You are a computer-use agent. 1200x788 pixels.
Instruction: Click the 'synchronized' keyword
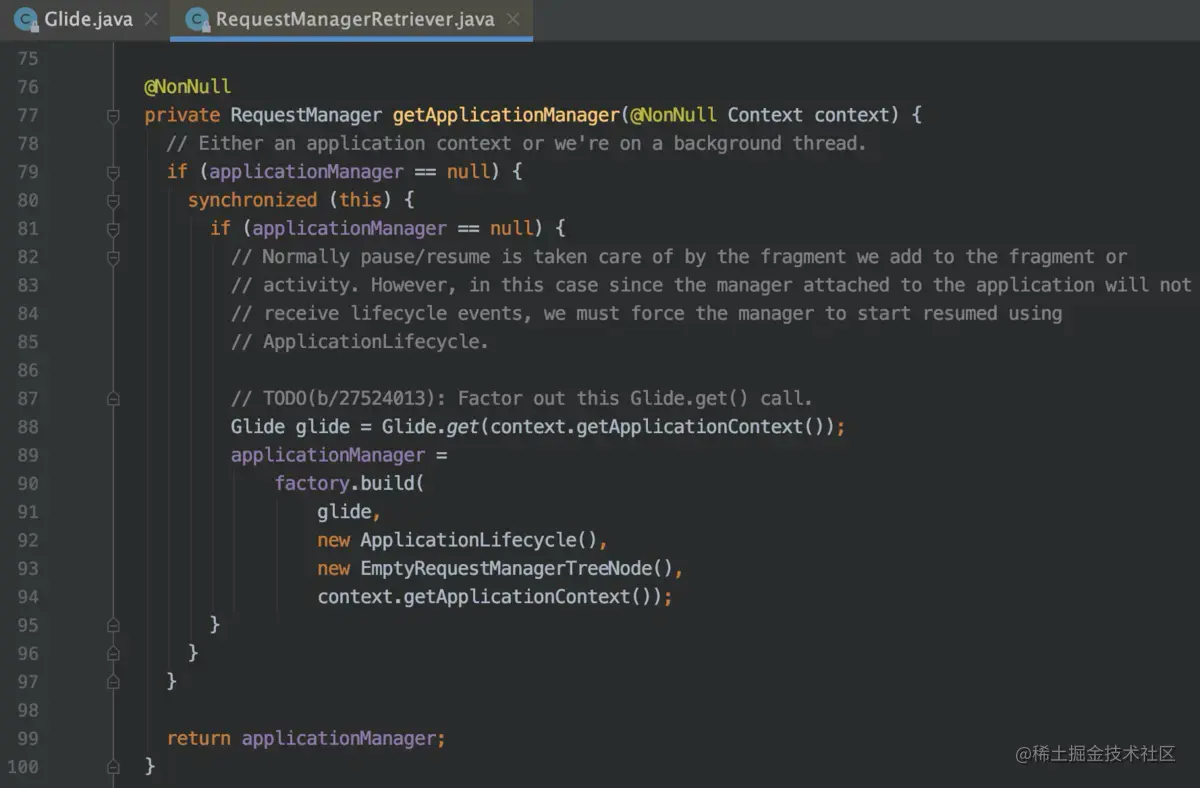pos(253,200)
